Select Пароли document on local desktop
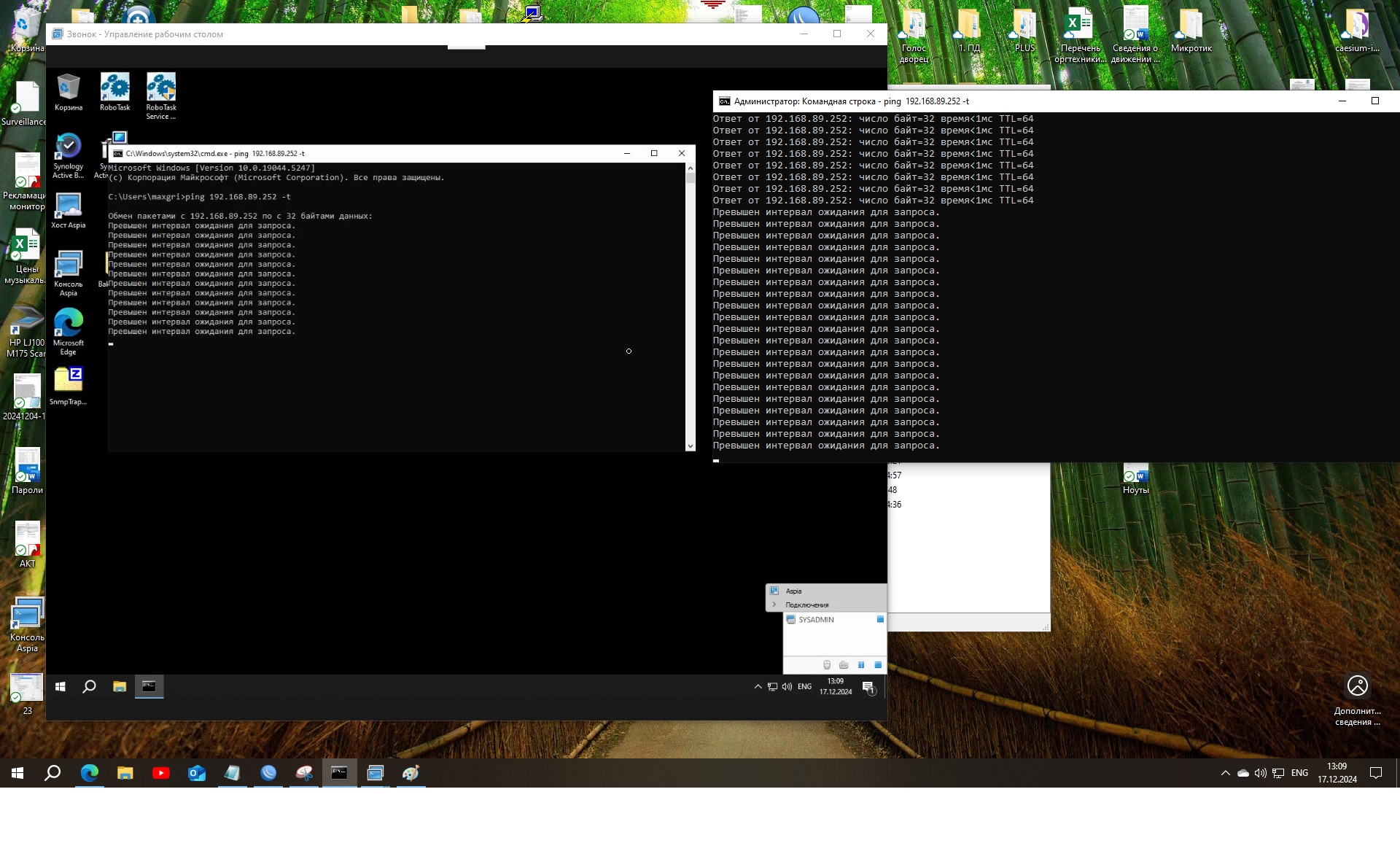Screen dimensions: 1400x843 (x=28, y=470)
